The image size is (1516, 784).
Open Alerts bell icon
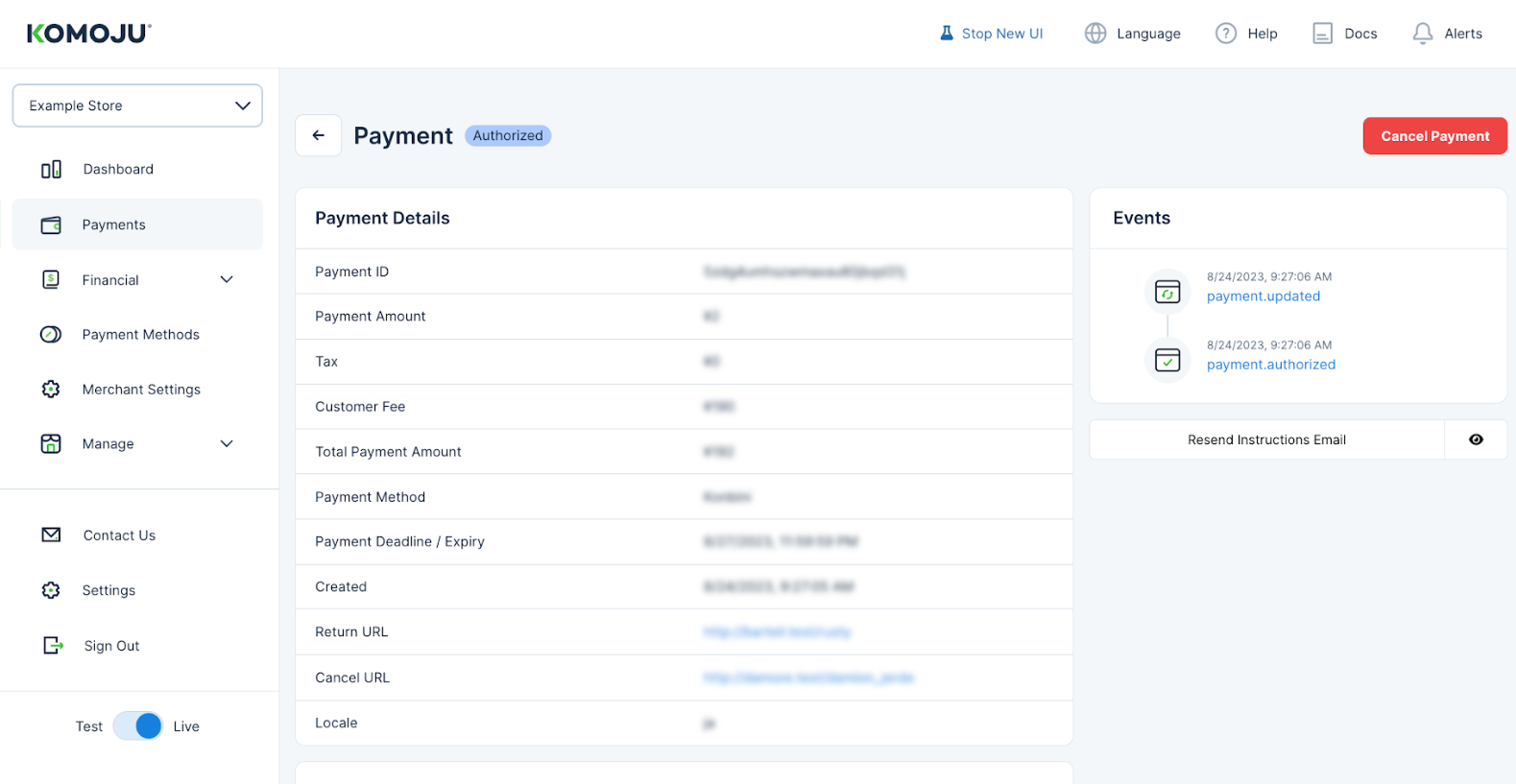click(x=1422, y=34)
